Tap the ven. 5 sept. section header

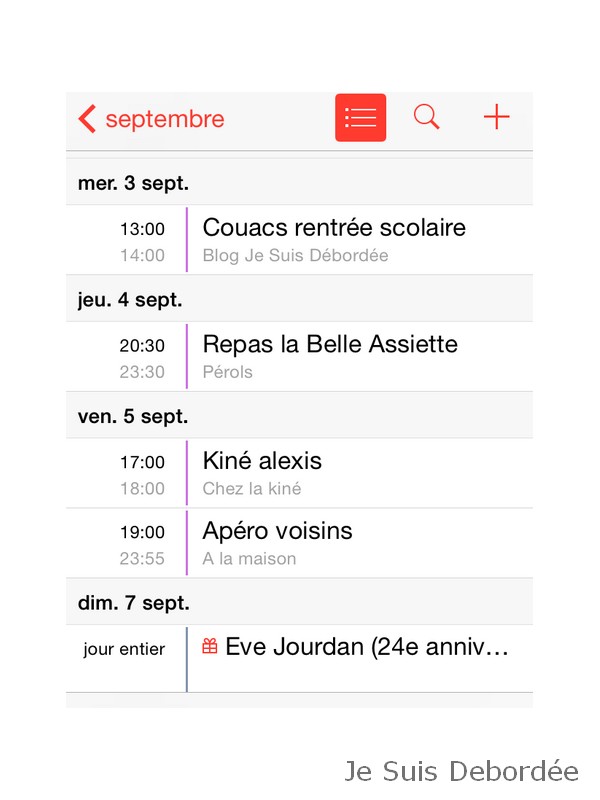point(132,416)
